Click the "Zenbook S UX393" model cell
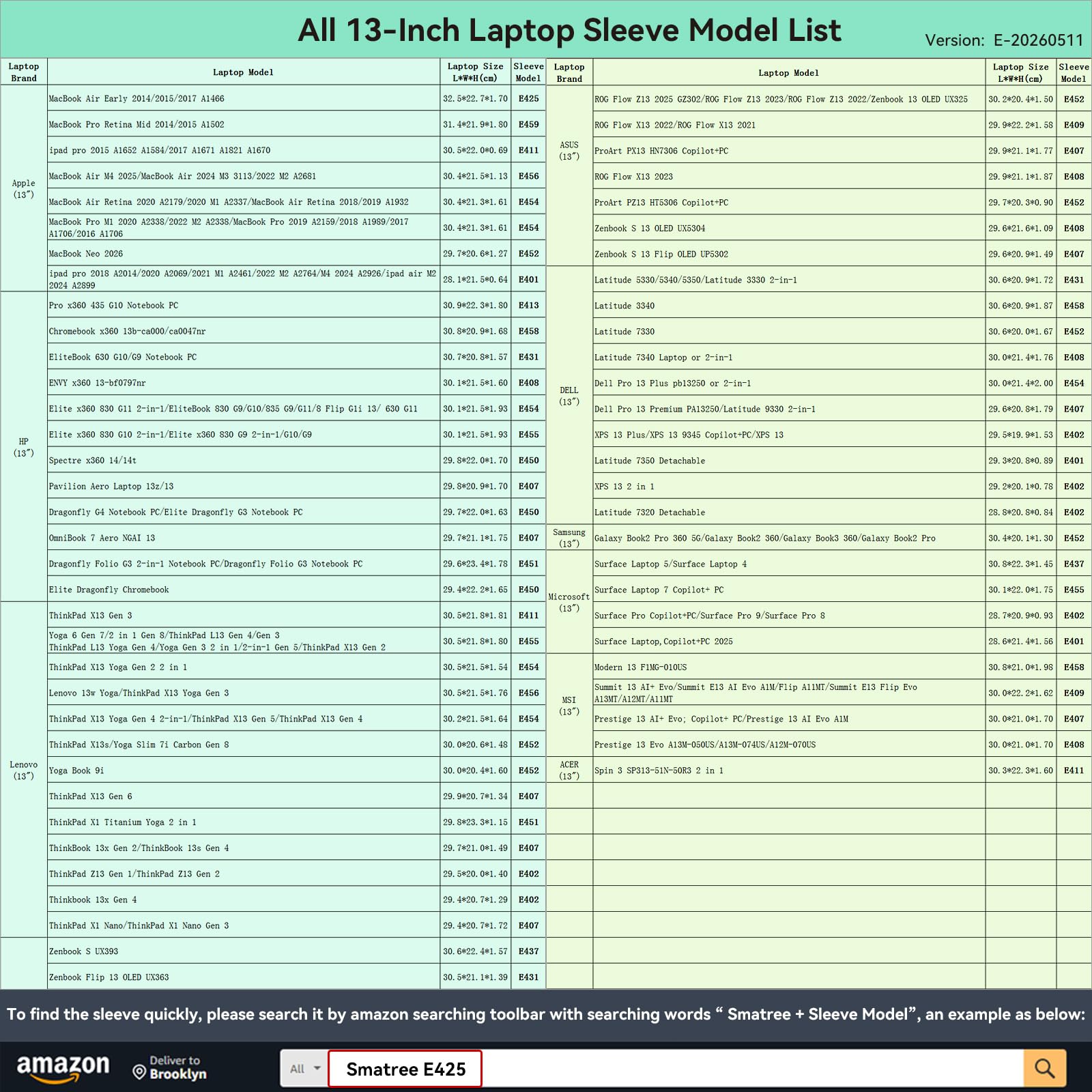This screenshot has width=1092, height=1092. tap(244, 951)
